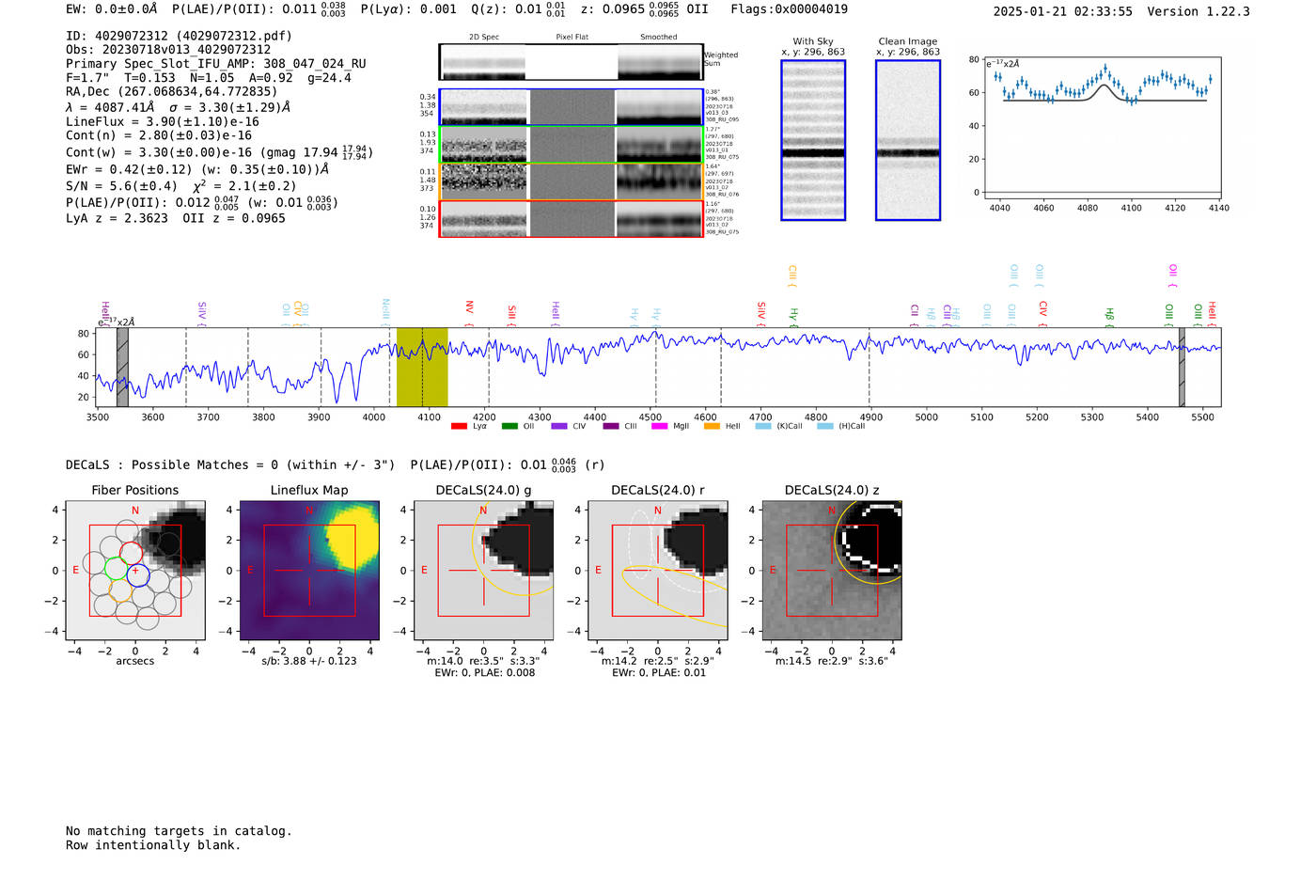
Task: Select the red-bordered 2D spectrum row
Action: pos(571,219)
